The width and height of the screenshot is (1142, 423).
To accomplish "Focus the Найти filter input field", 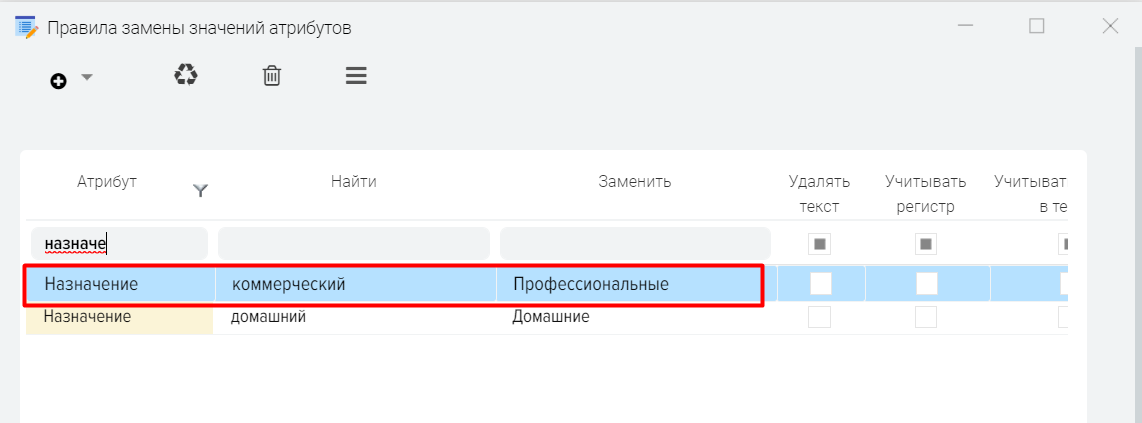I will (x=354, y=244).
